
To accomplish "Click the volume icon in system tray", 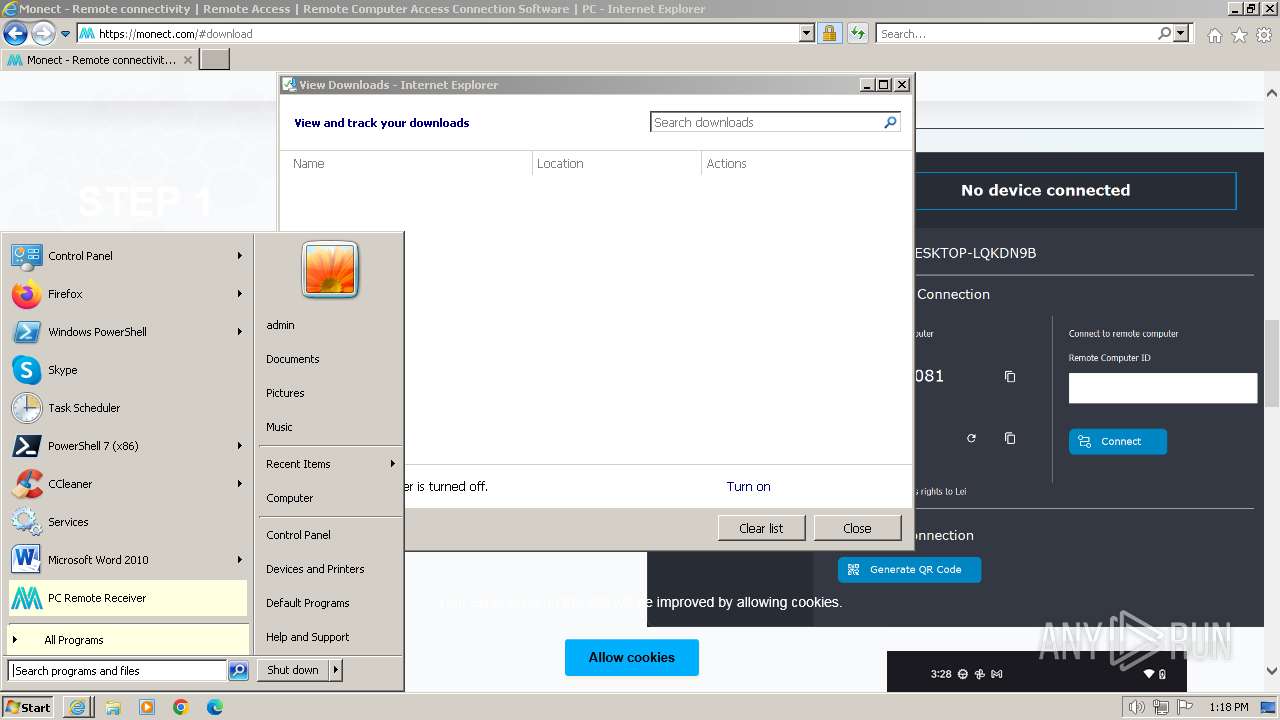I will [x=1137, y=707].
